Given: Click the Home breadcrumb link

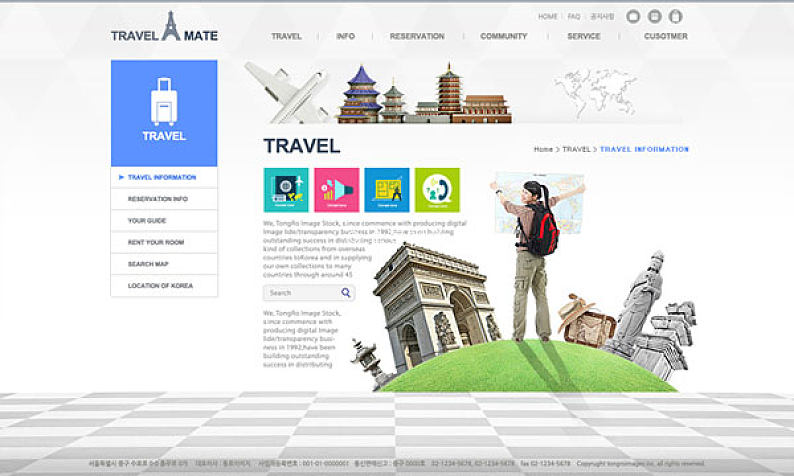Looking at the screenshot, I should pyautogui.click(x=543, y=149).
